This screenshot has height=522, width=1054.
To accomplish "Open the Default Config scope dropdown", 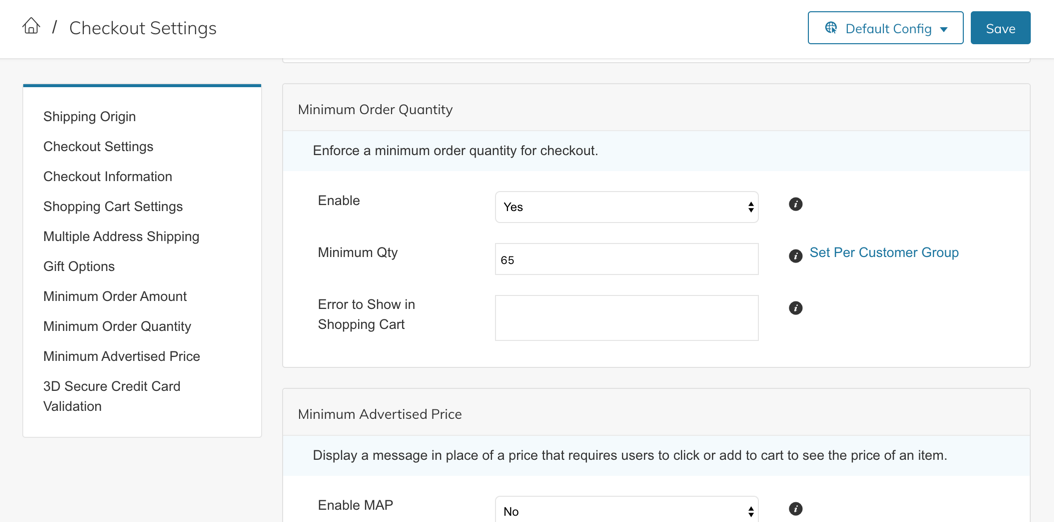I will tap(885, 28).
